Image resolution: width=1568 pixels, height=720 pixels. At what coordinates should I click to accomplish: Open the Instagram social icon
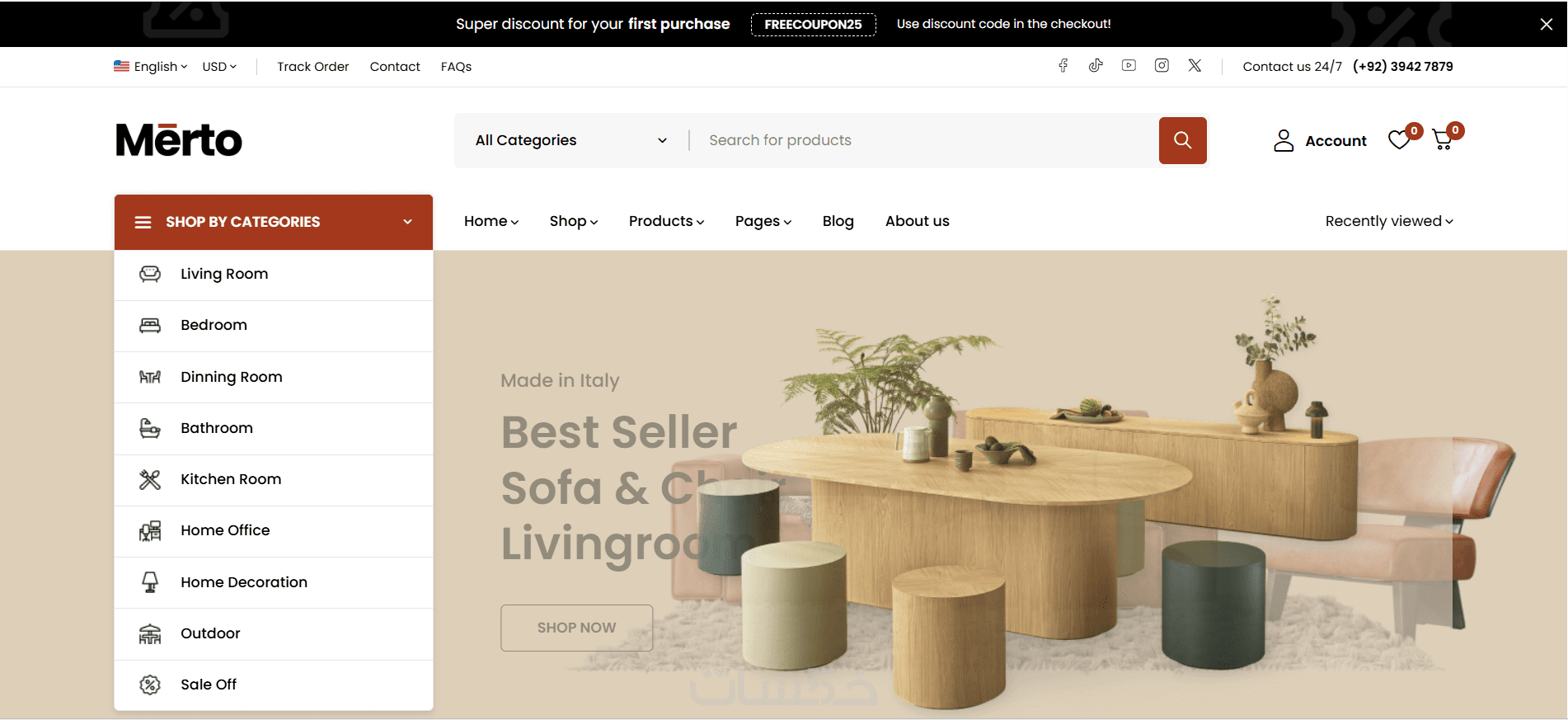point(1162,66)
